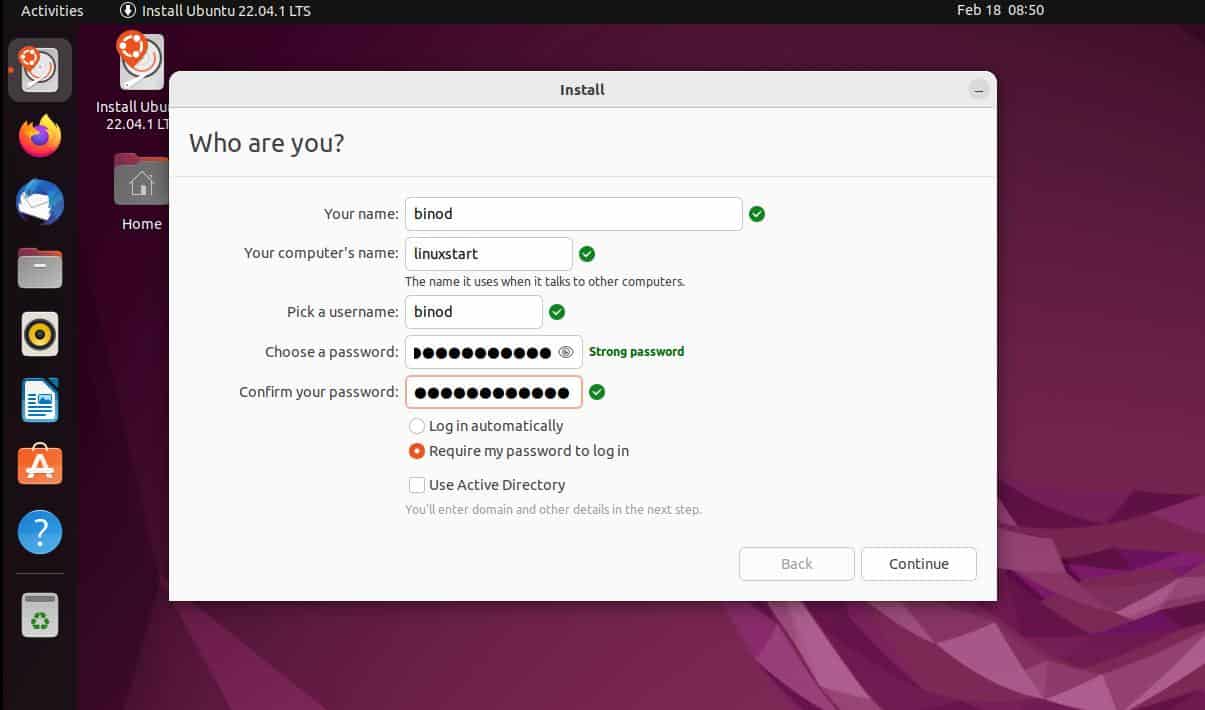Open the clock showing Feb 18 08:50

[x=1000, y=11]
